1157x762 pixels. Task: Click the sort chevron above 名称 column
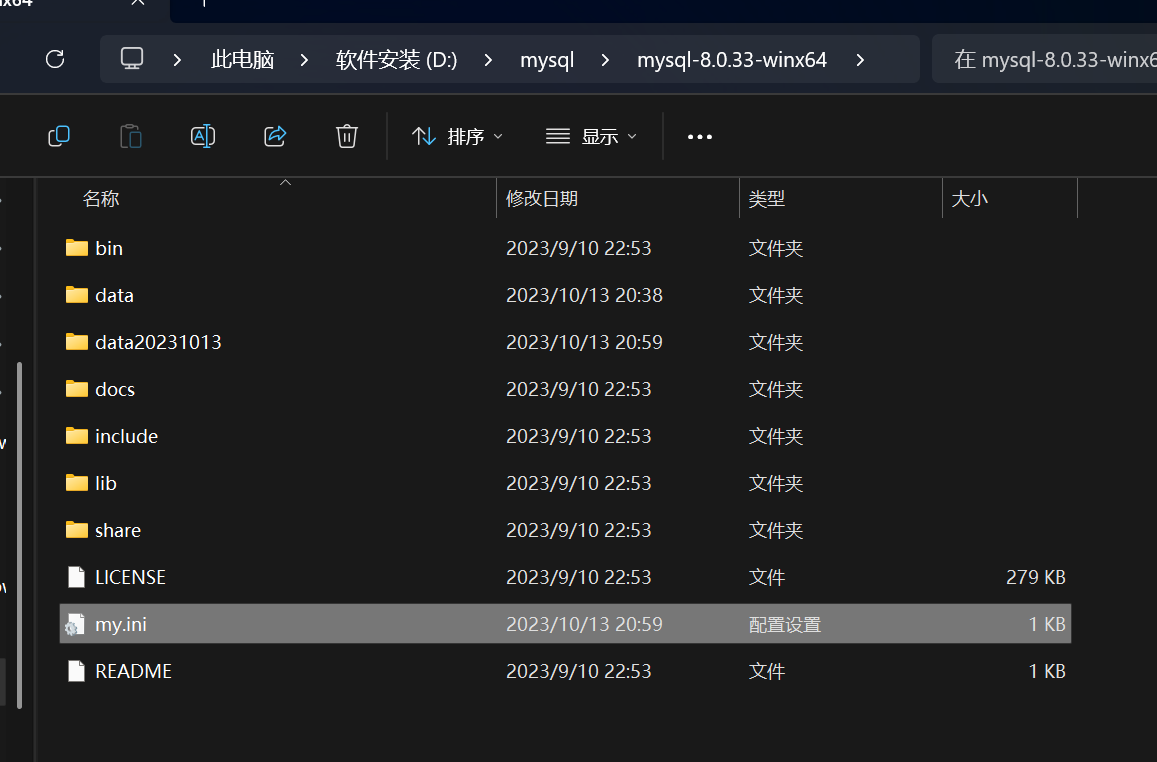click(285, 182)
